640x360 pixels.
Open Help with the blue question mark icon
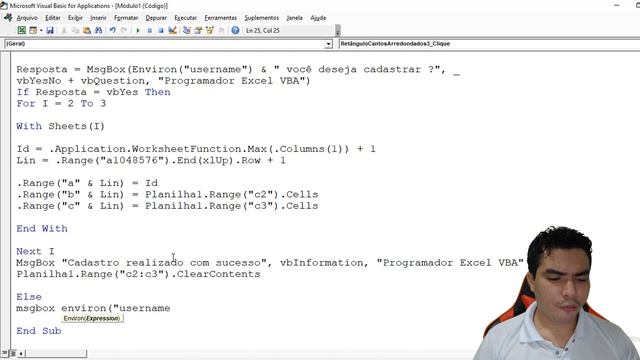235,30
